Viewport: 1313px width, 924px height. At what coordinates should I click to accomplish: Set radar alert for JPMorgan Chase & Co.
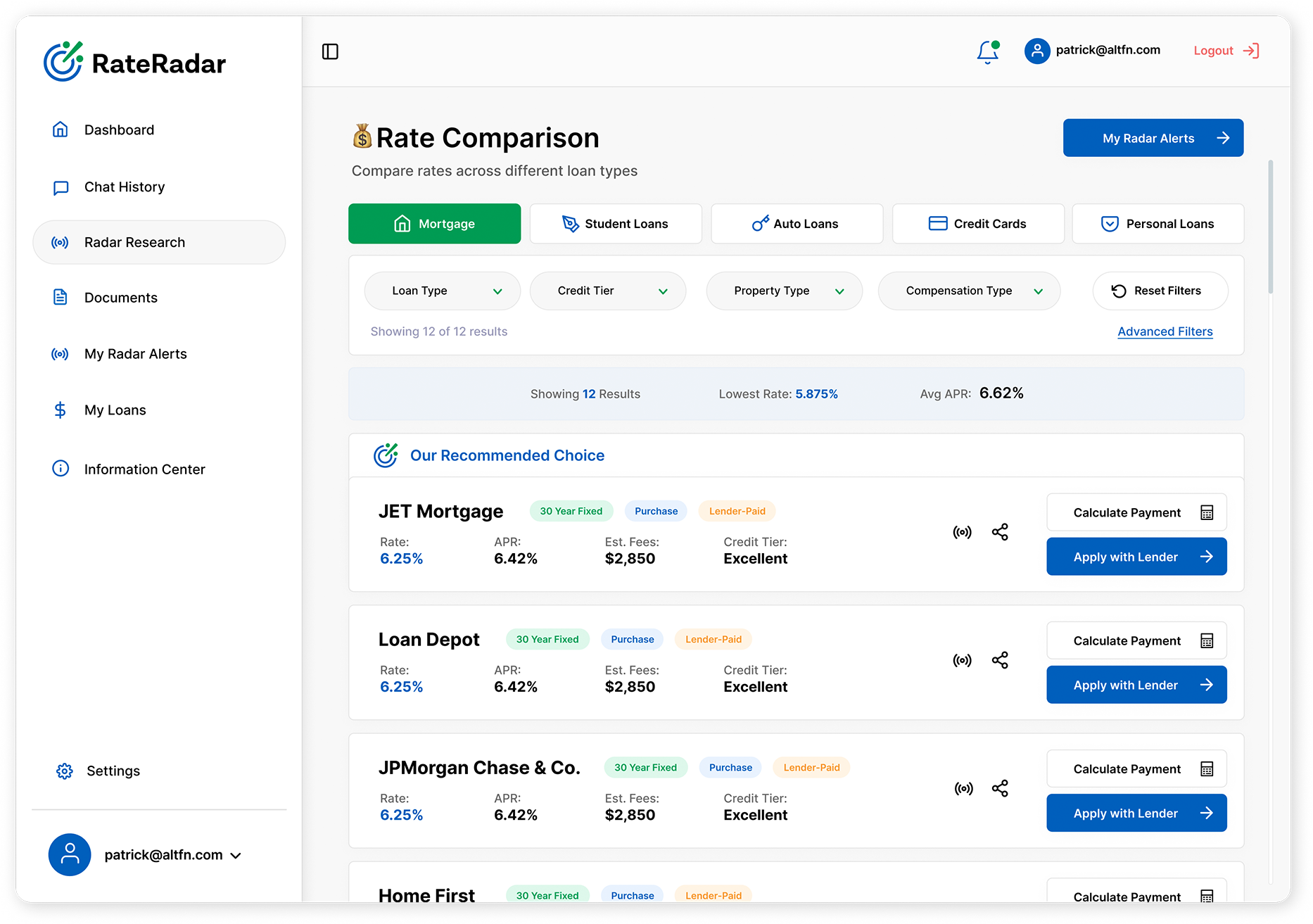[964, 788]
